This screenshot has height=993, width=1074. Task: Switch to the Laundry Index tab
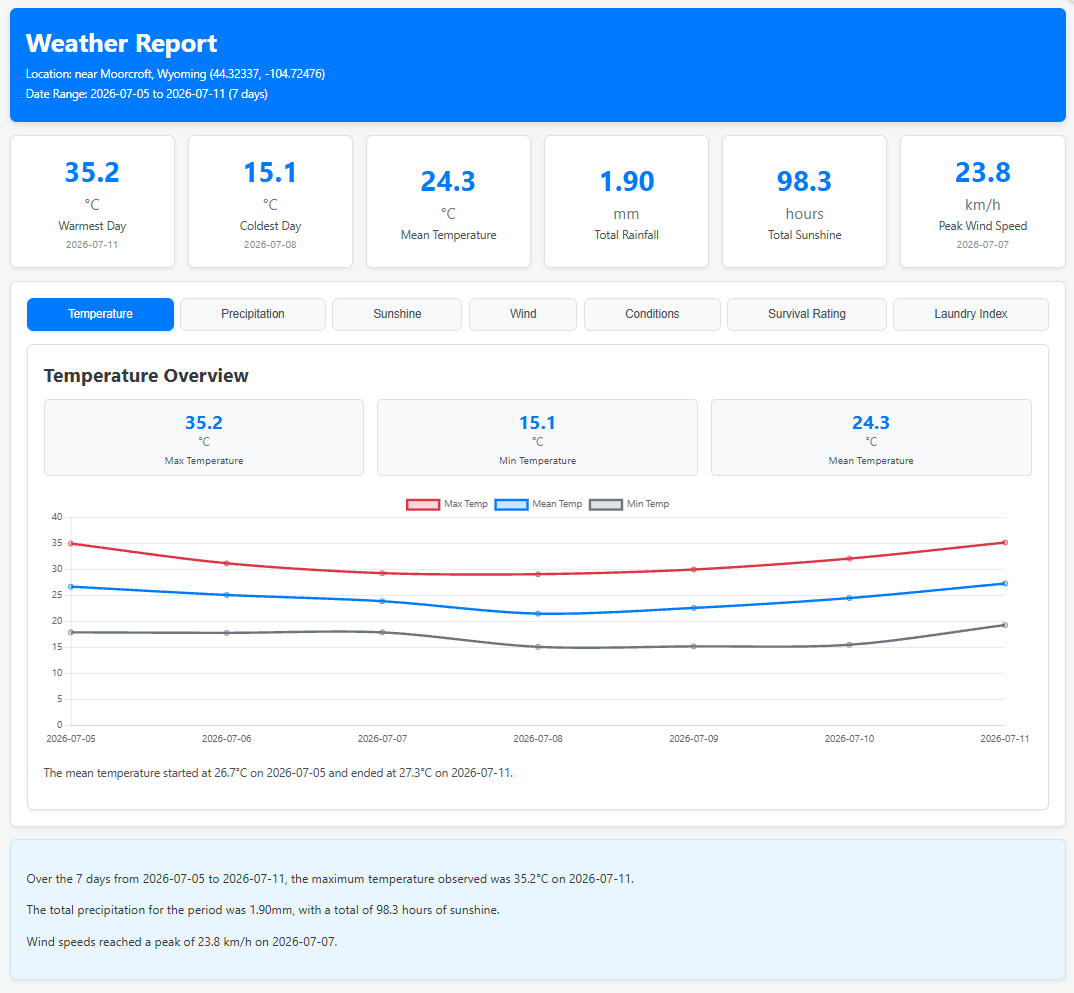[971, 314]
